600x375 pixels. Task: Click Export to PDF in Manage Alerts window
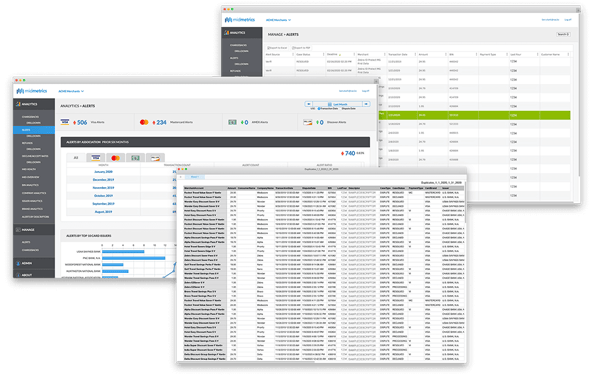coord(301,48)
